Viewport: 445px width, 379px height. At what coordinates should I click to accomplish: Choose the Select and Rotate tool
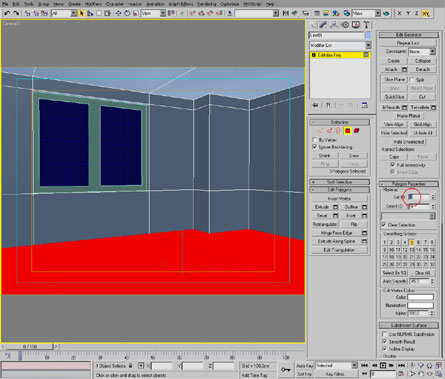coord(127,13)
